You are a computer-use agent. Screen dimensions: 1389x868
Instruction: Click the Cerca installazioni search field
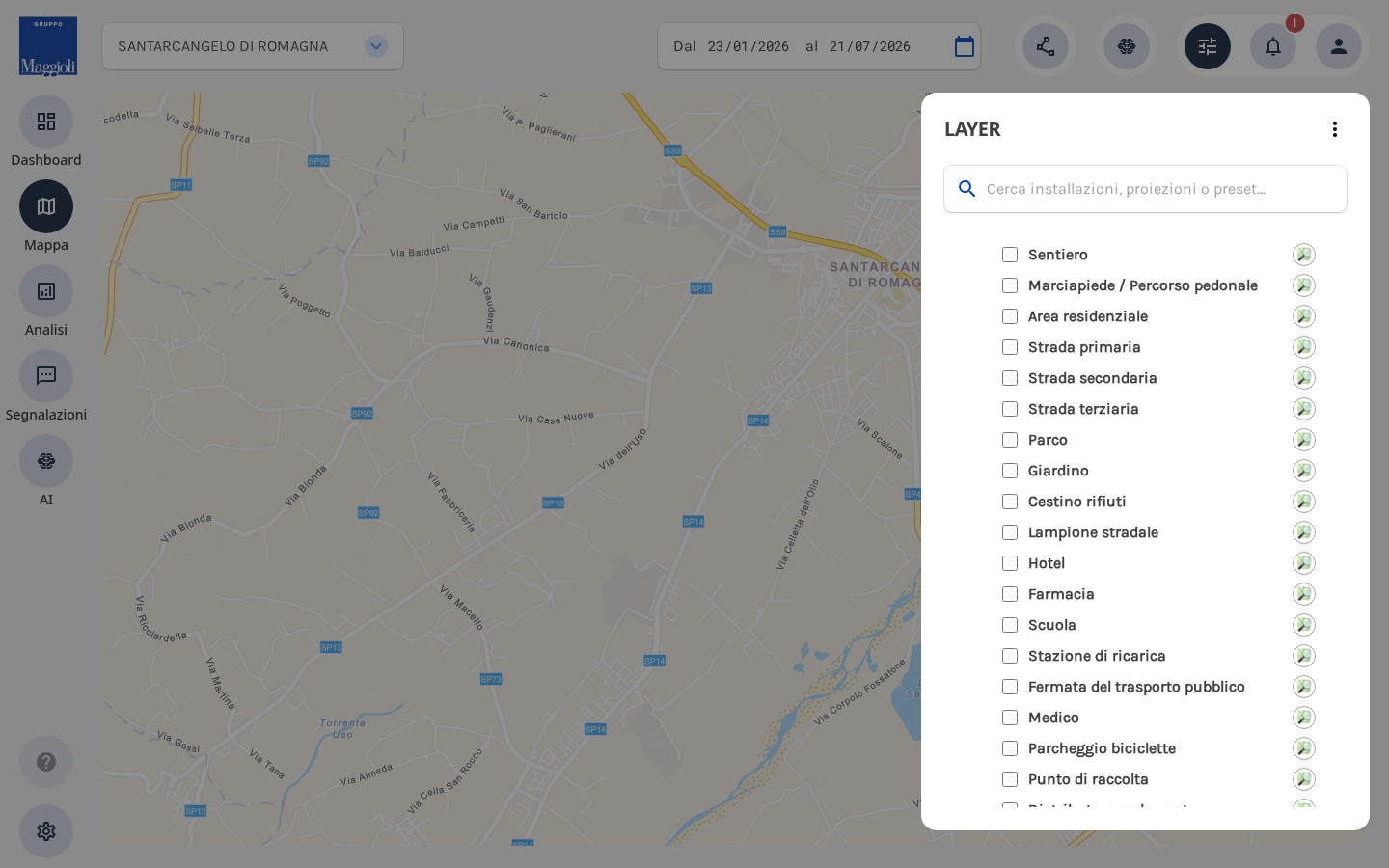[x=1145, y=189]
